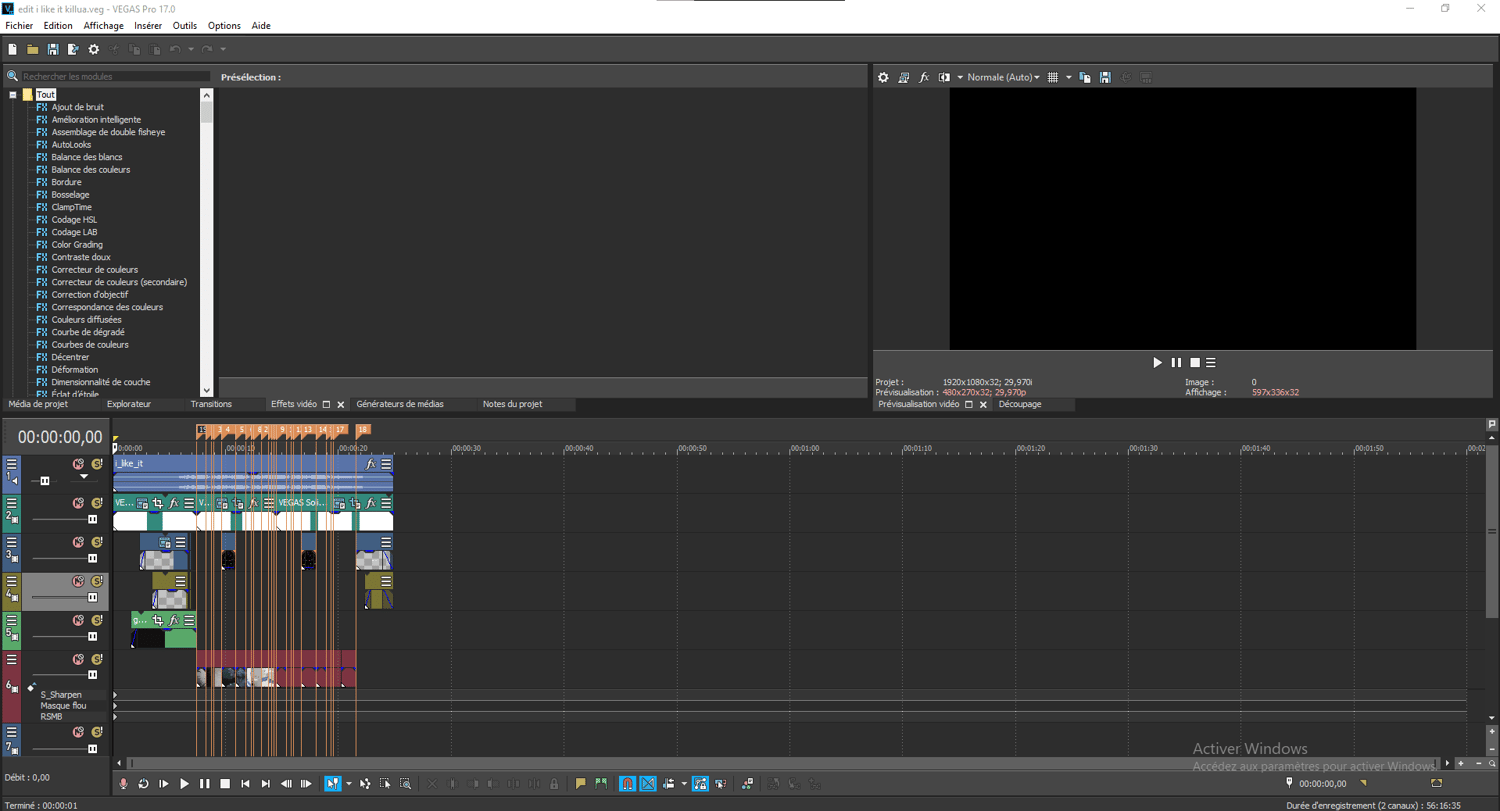Expand RSMB keyframe row
The height and width of the screenshot is (811, 1500).
pos(115,716)
